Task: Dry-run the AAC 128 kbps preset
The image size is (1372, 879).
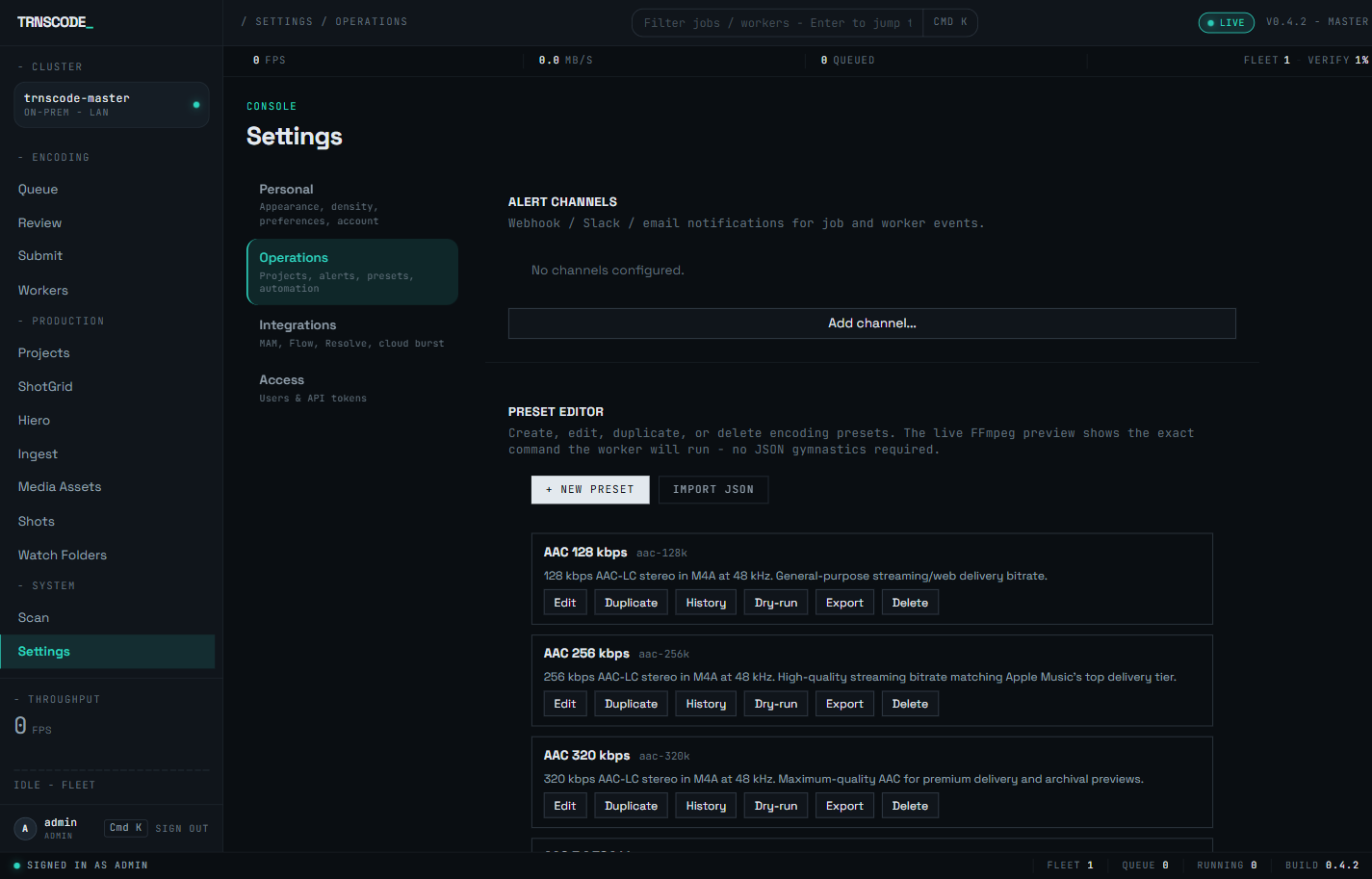Action: [776, 603]
